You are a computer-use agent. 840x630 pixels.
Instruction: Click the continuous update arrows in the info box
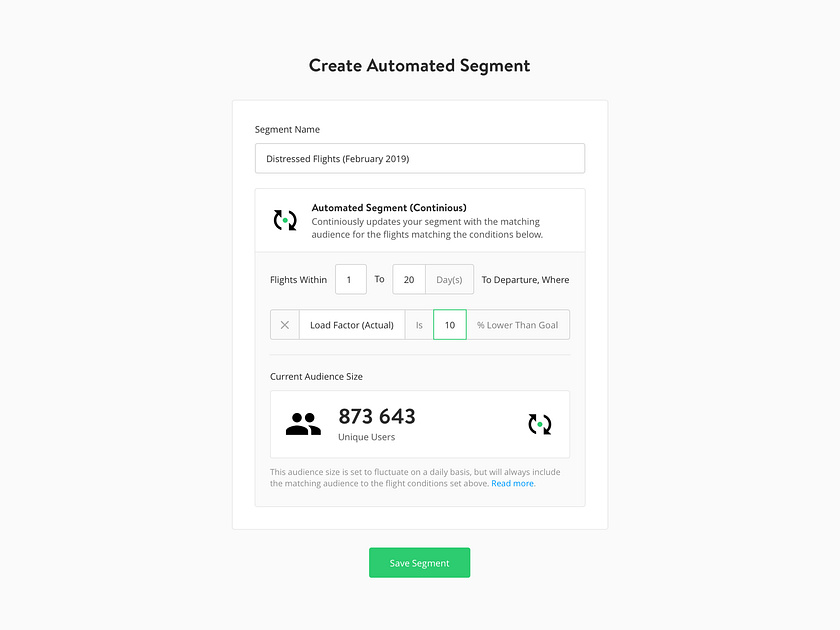click(x=284, y=218)
